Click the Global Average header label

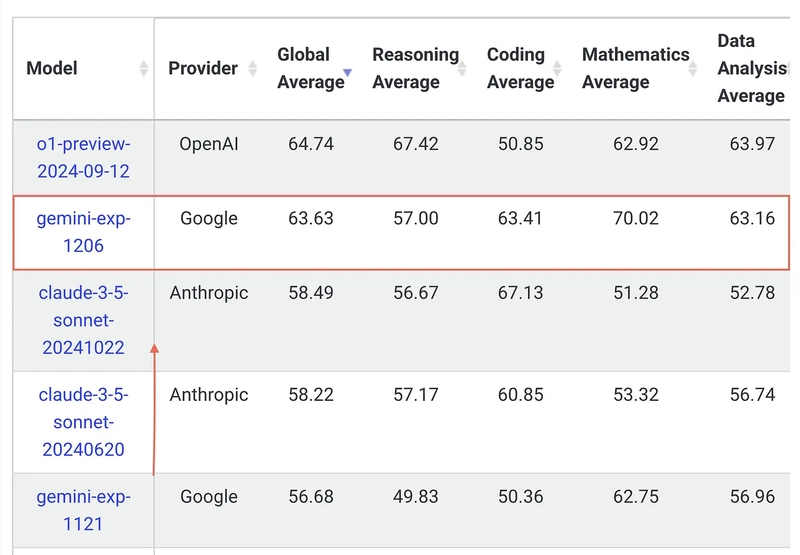pyautogui.click(x=311, y=68)
